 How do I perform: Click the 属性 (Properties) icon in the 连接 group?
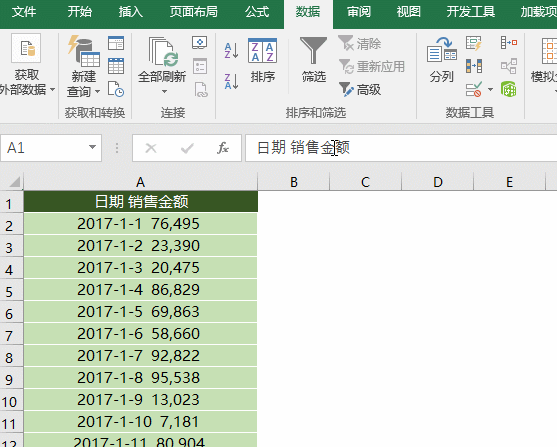[200, 66]
